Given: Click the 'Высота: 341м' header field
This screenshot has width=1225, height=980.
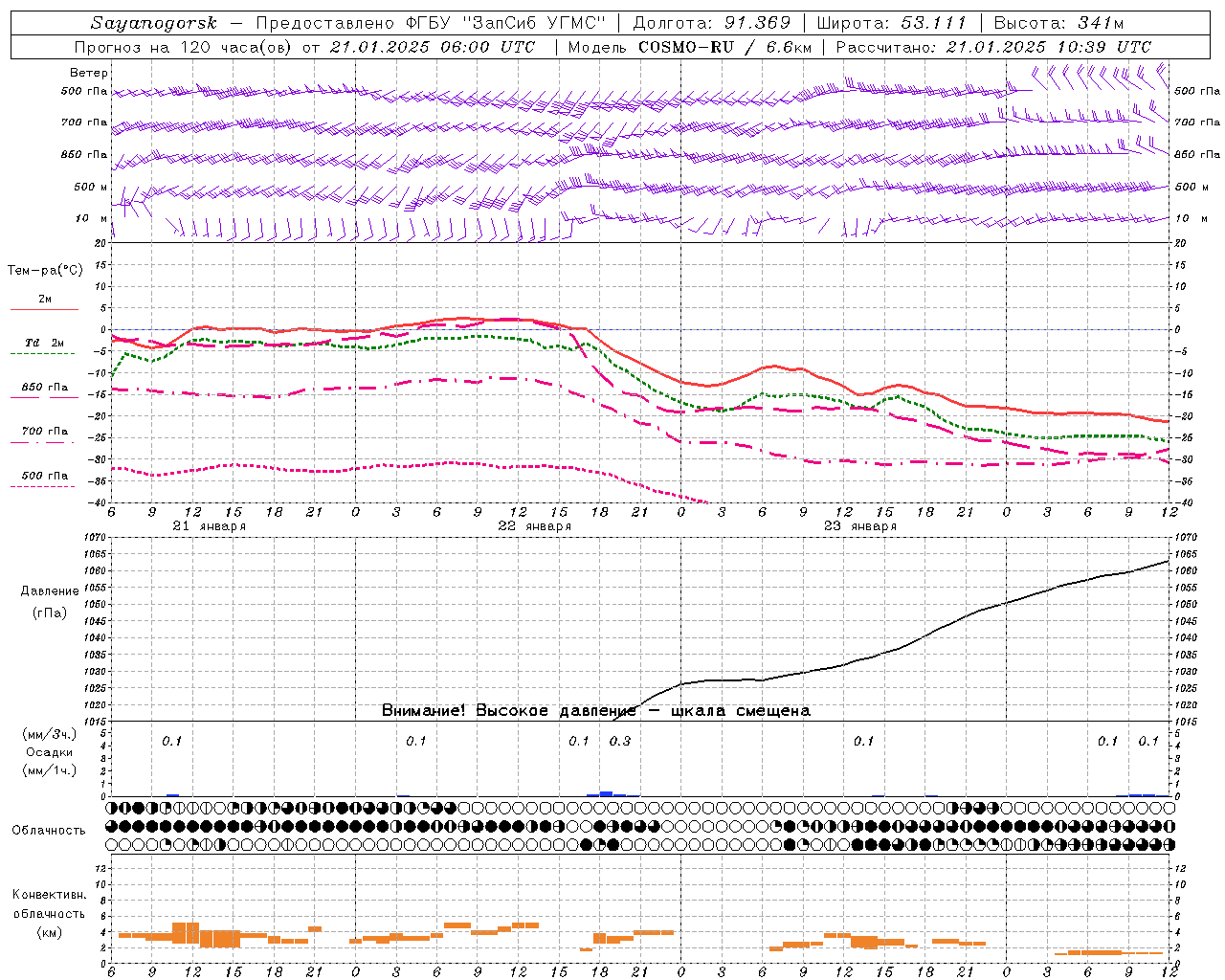Looking at the screenshot, I should coord(1058,23).
